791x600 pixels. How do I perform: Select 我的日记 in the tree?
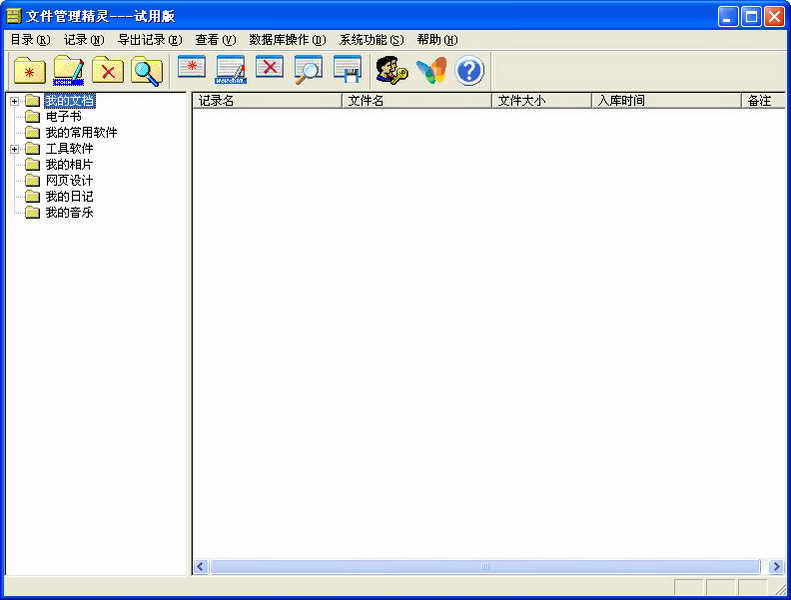point(70,197)
